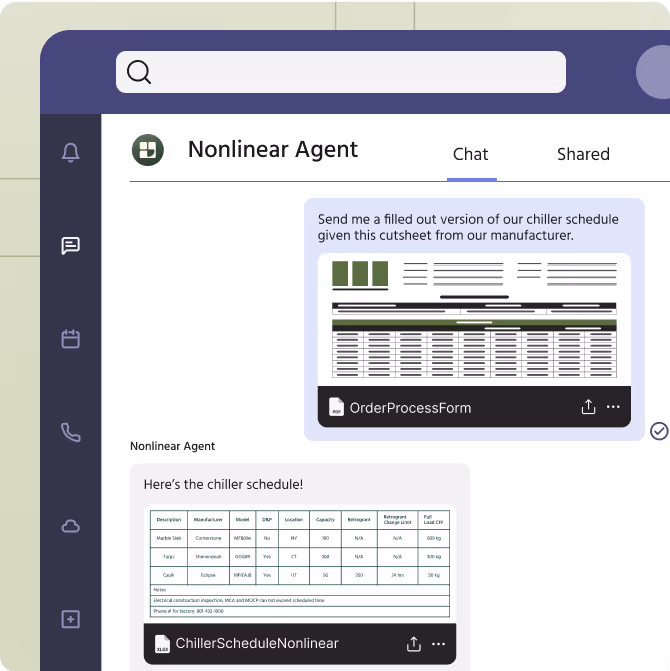Switch to the Chat tab
This screenshot has height=671, width=670.
coord(470,154)
